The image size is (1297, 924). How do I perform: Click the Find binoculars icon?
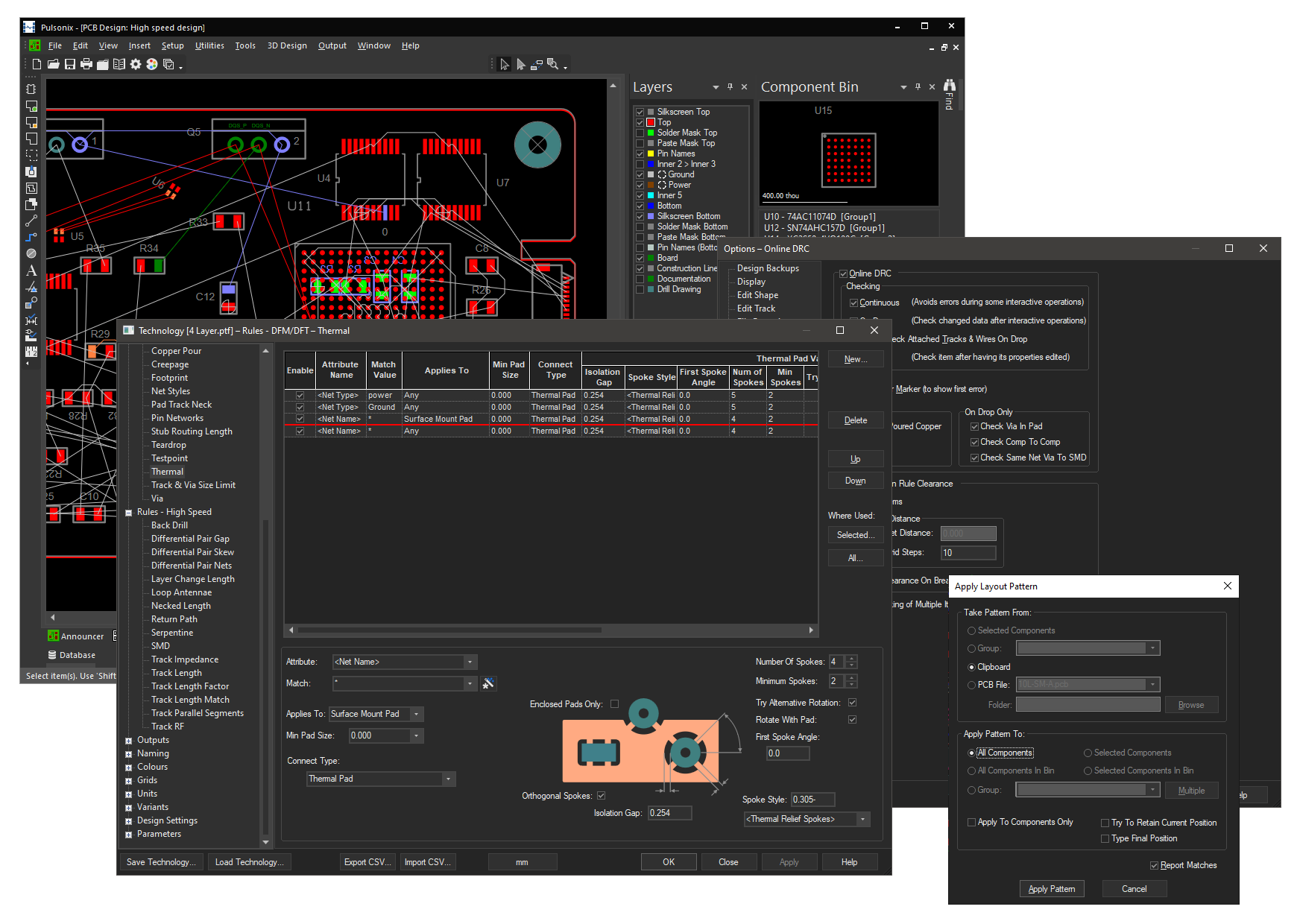tap(949, 86)
